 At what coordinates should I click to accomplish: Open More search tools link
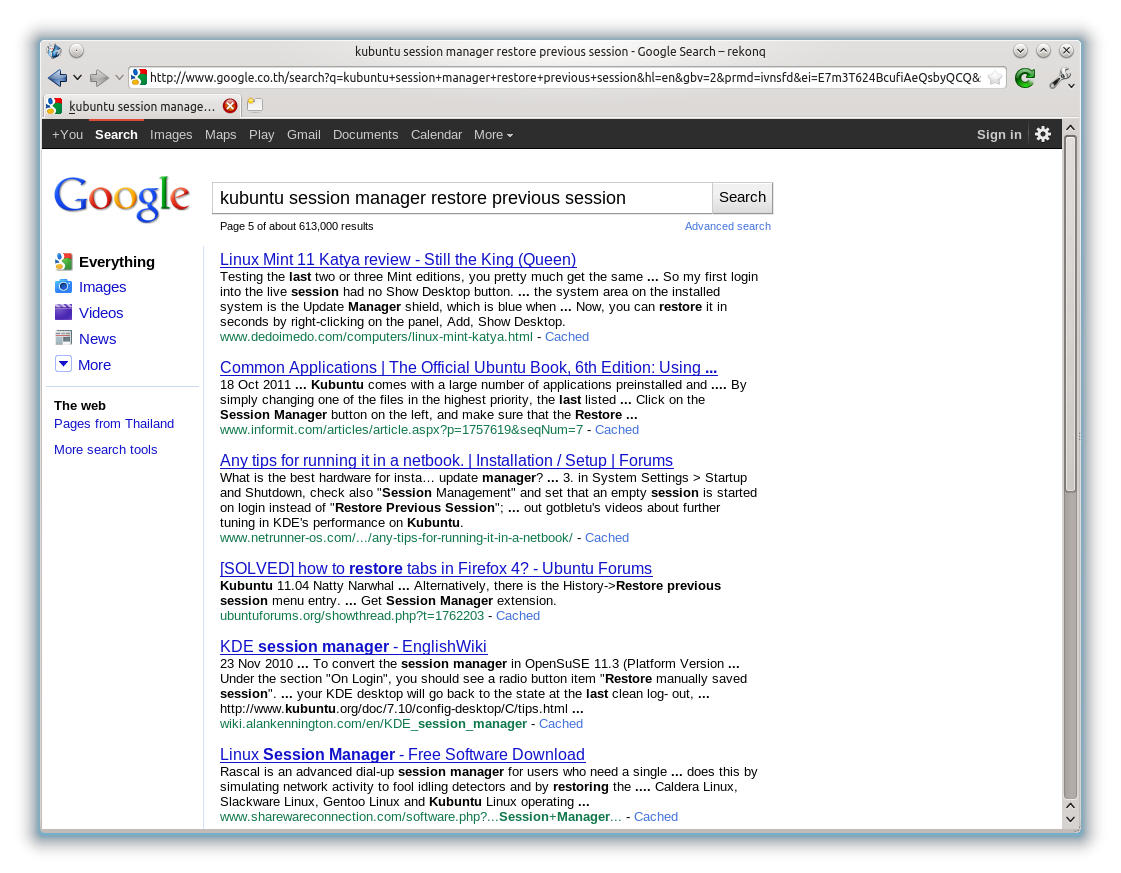106,449
